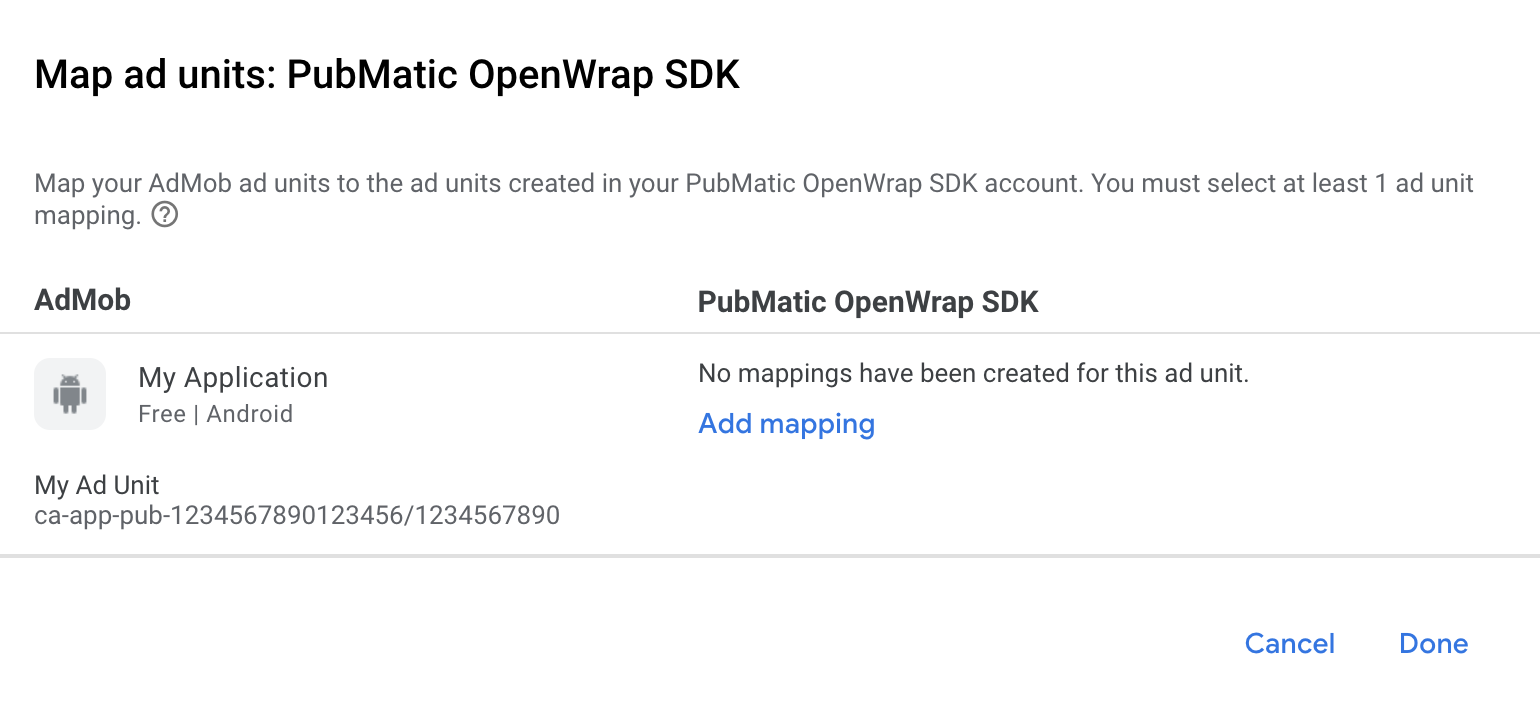Confirm with the Done button
The image size is (1540, 714).
[1433, 644]
